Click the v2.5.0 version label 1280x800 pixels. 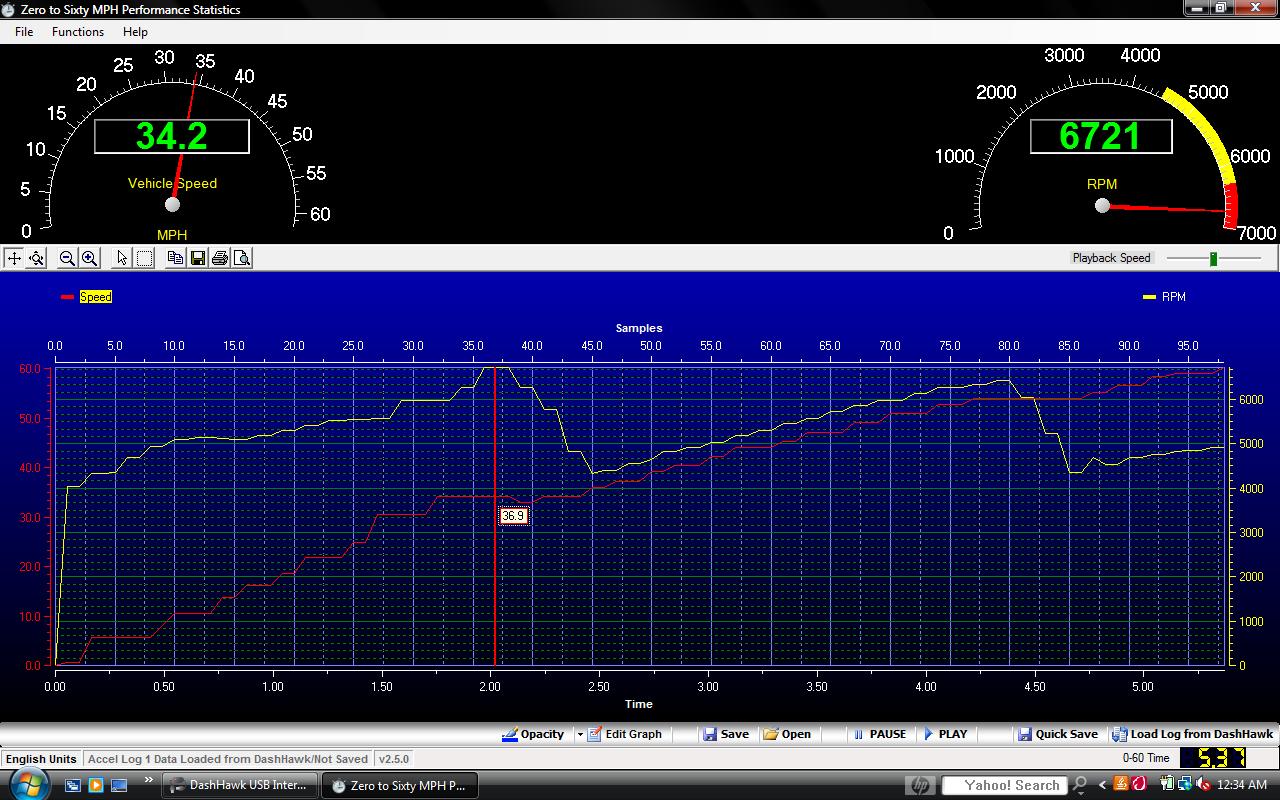tap(393, 759)
